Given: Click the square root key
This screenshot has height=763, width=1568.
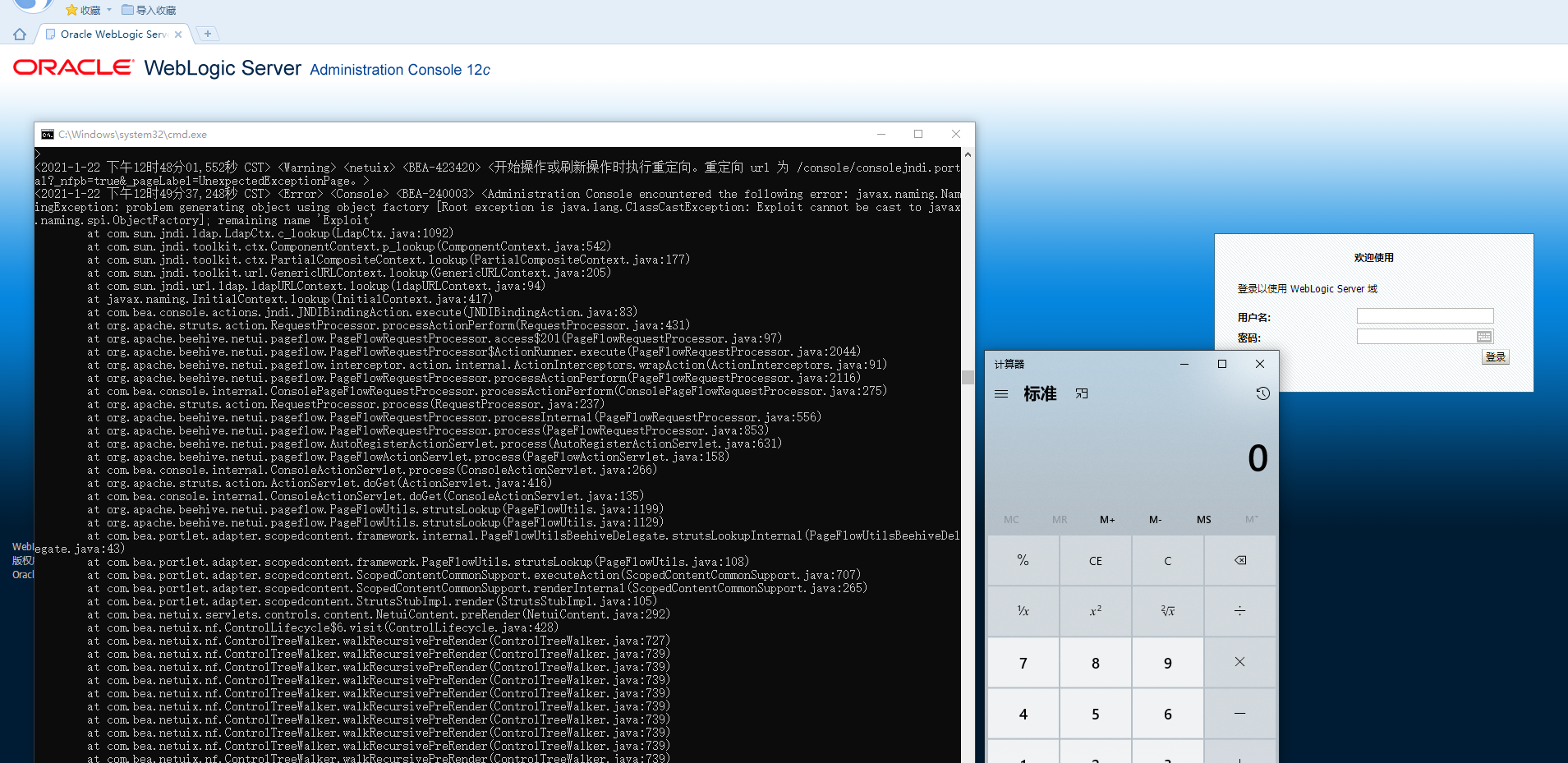Looking at the screenshot, I should [1167, 611].
